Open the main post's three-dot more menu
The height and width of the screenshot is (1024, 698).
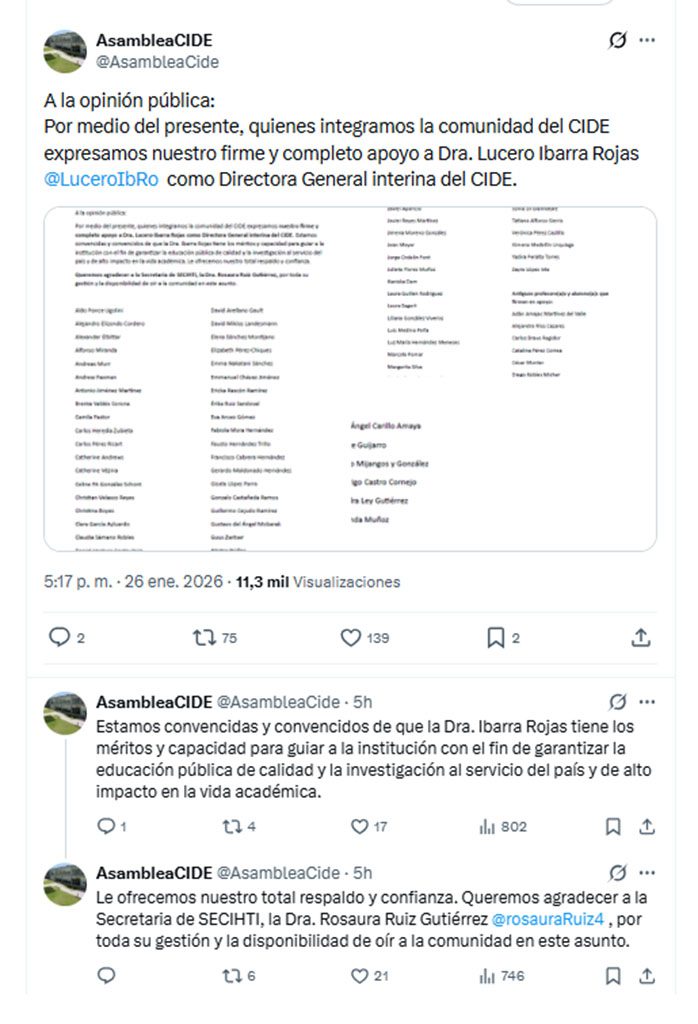[647, 41]
